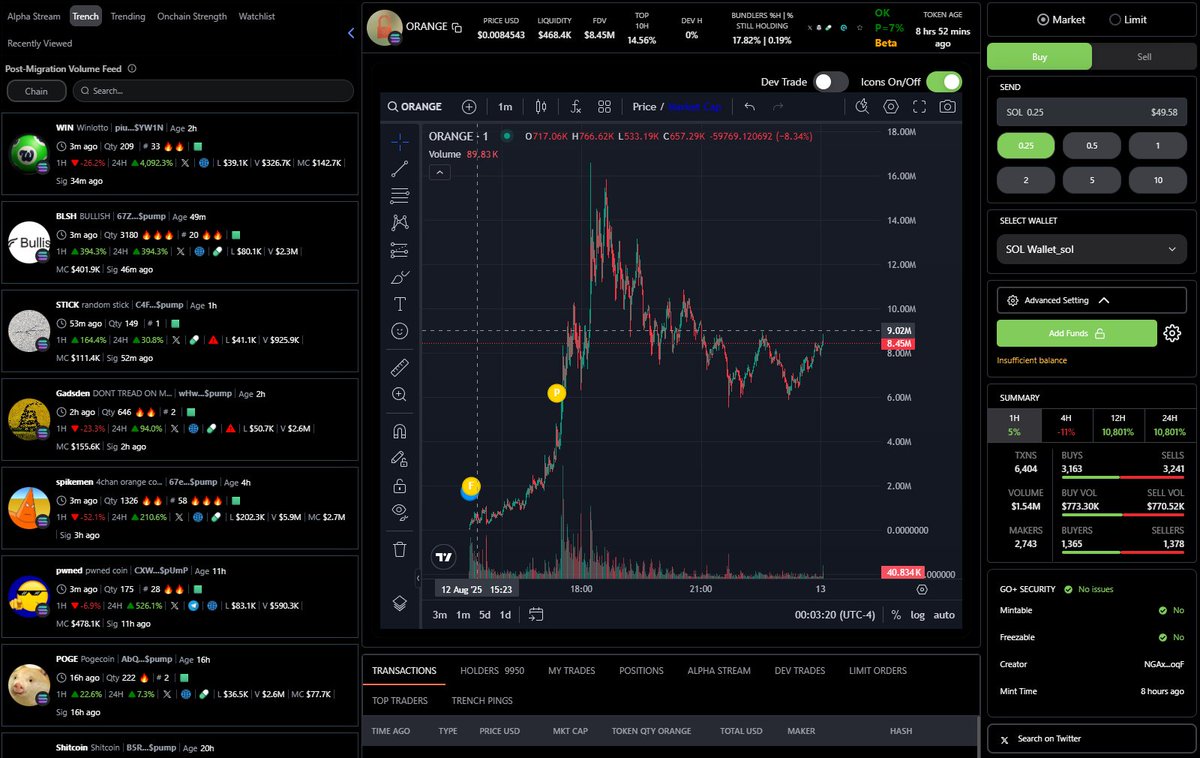Select the 4H summary period
Screen dimensions: 1200x758
[x=1066, y=425]
